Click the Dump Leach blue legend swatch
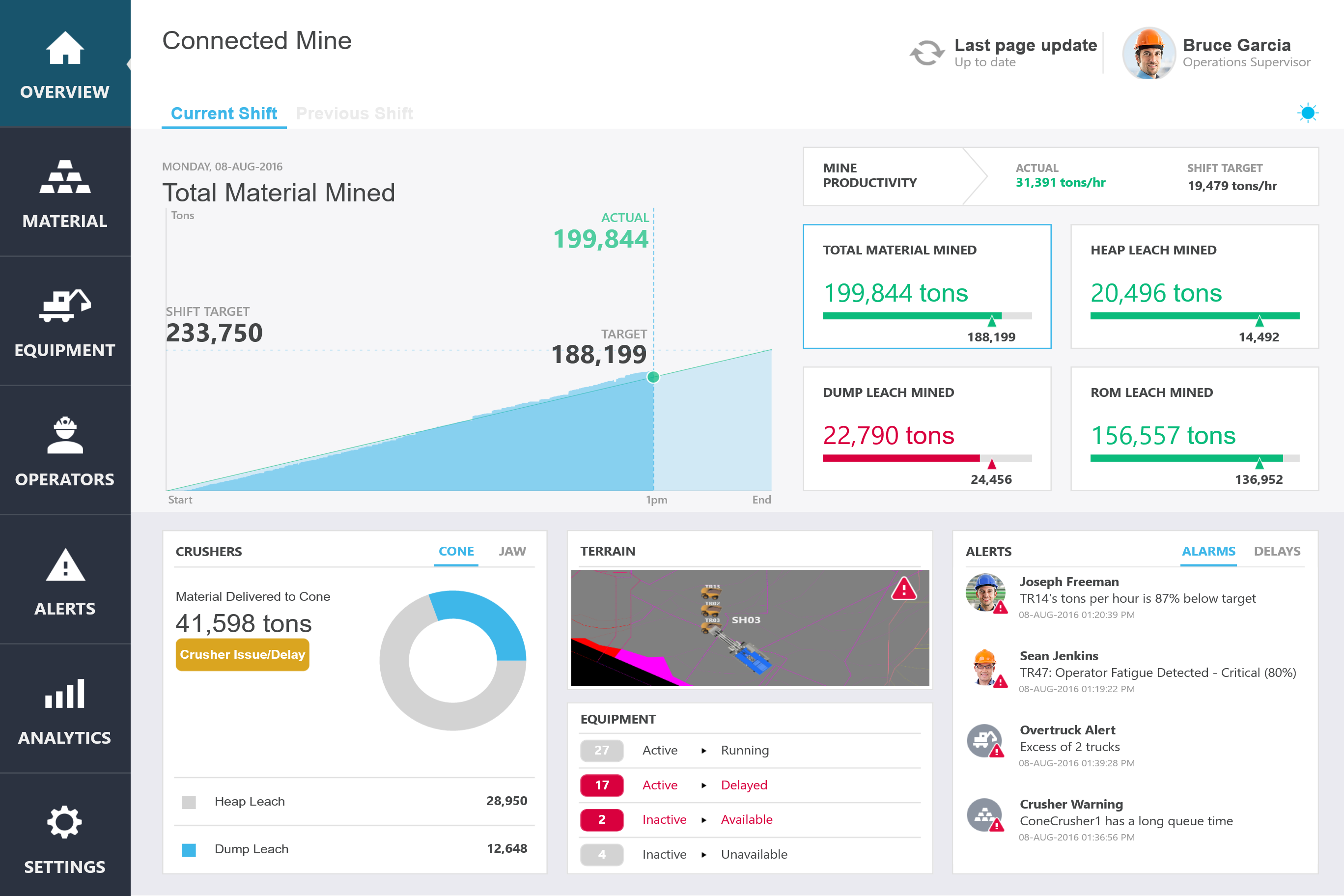Image resolution: width=1344 pixels, height=896 pixels. click(189, 850)
